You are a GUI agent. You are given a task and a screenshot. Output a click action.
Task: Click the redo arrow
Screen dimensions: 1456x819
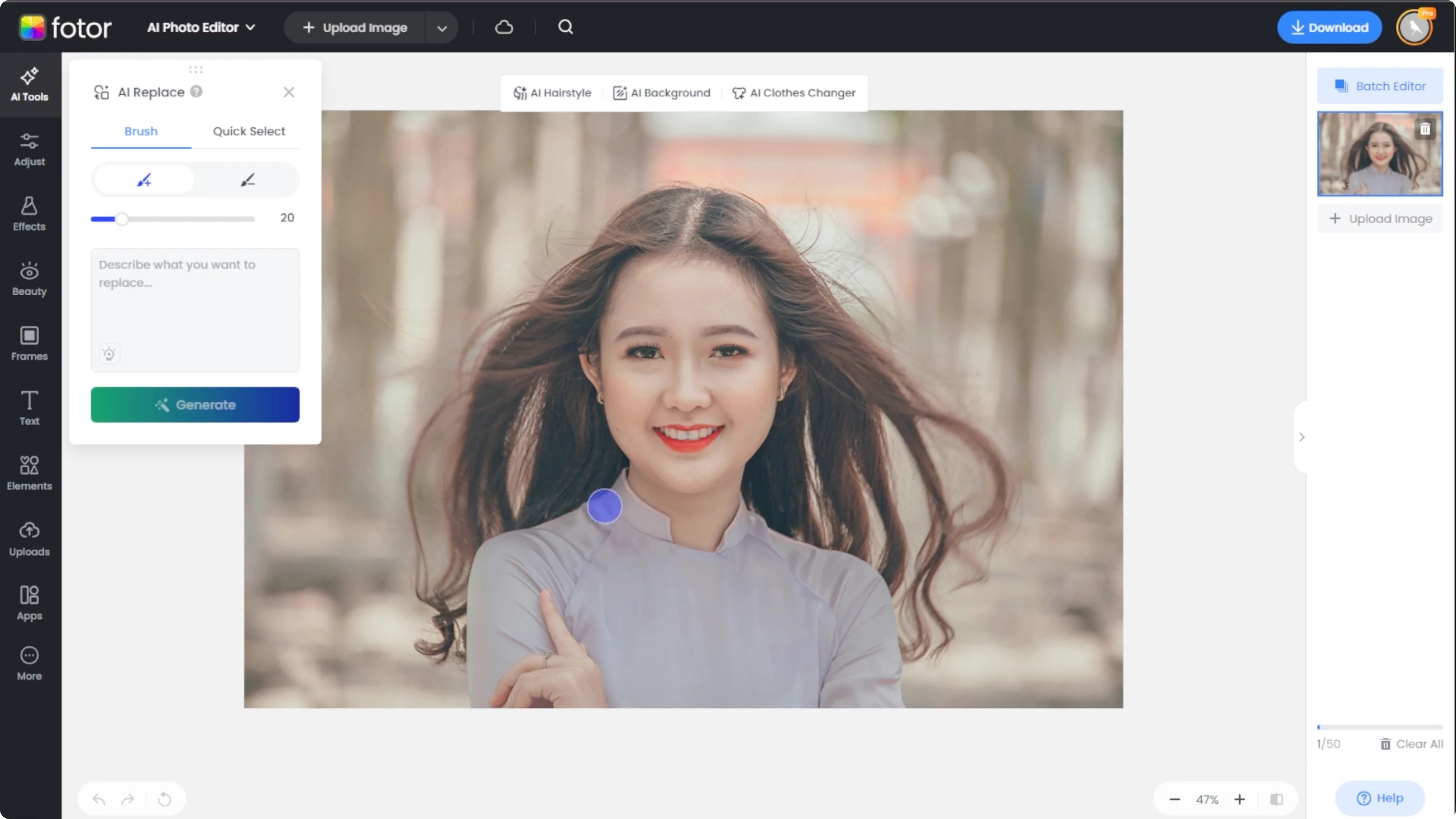point(128,799)
